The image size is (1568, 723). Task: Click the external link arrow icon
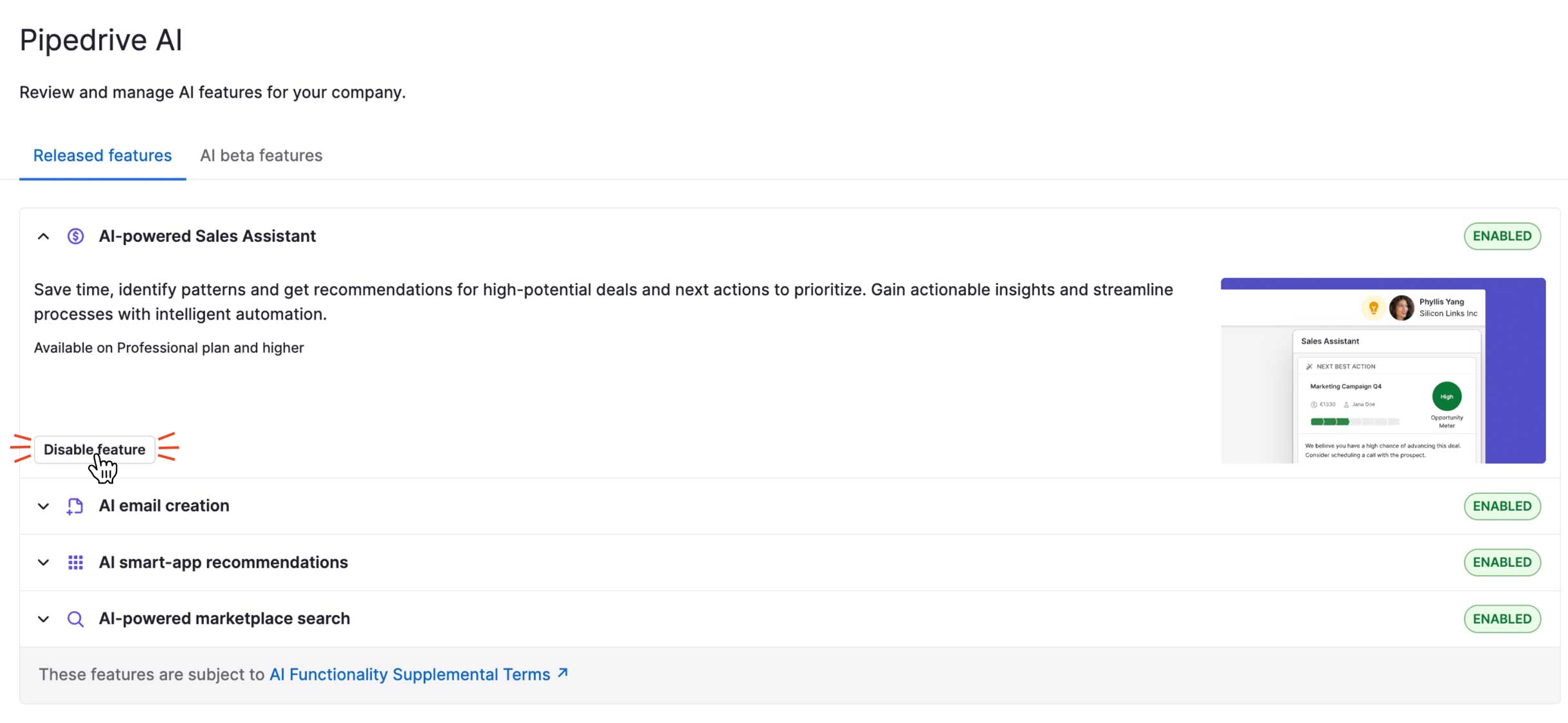click(x=563, y=673)
